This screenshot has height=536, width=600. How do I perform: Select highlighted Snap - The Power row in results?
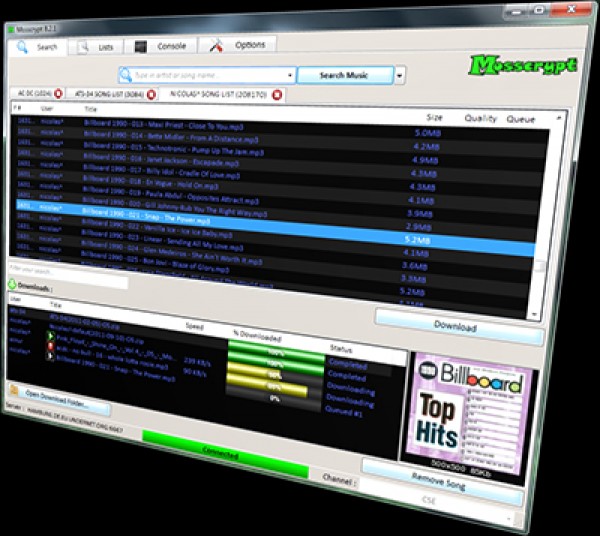click(276, 226)
